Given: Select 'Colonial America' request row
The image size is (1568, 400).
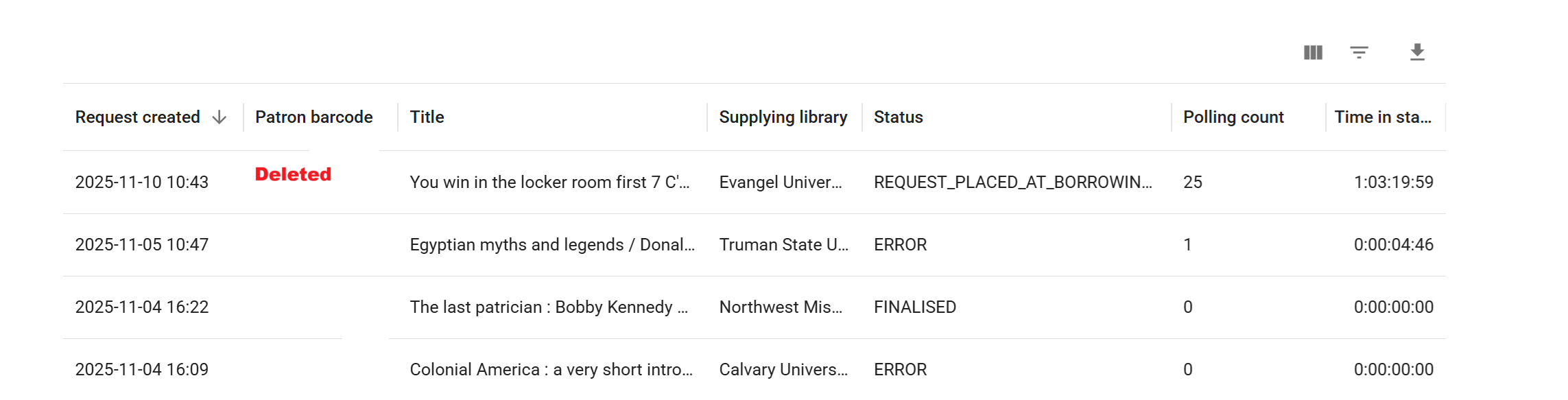Looking at the screenshot, I should (x=551, y=370).
